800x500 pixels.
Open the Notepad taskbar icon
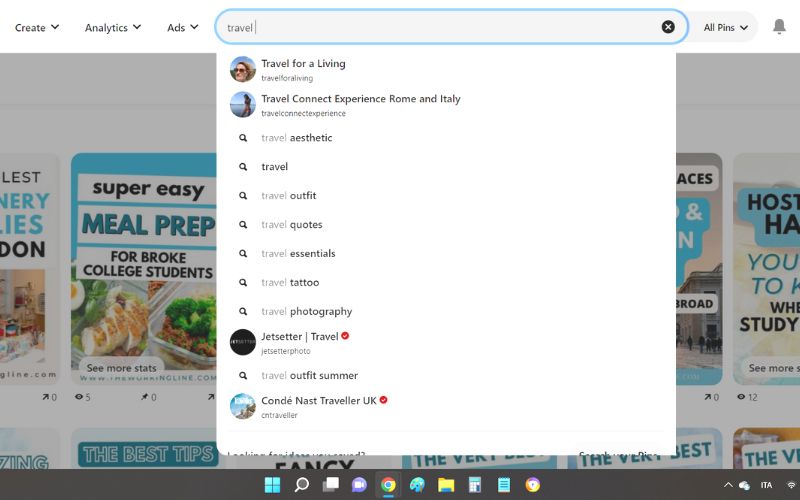(504, 485)
